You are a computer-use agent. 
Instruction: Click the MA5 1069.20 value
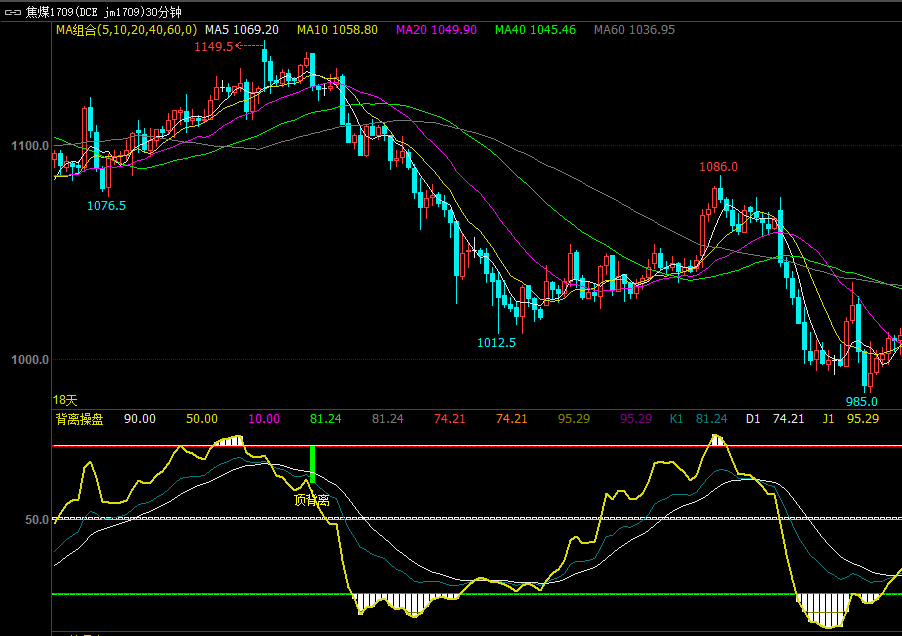coord(242,30)
